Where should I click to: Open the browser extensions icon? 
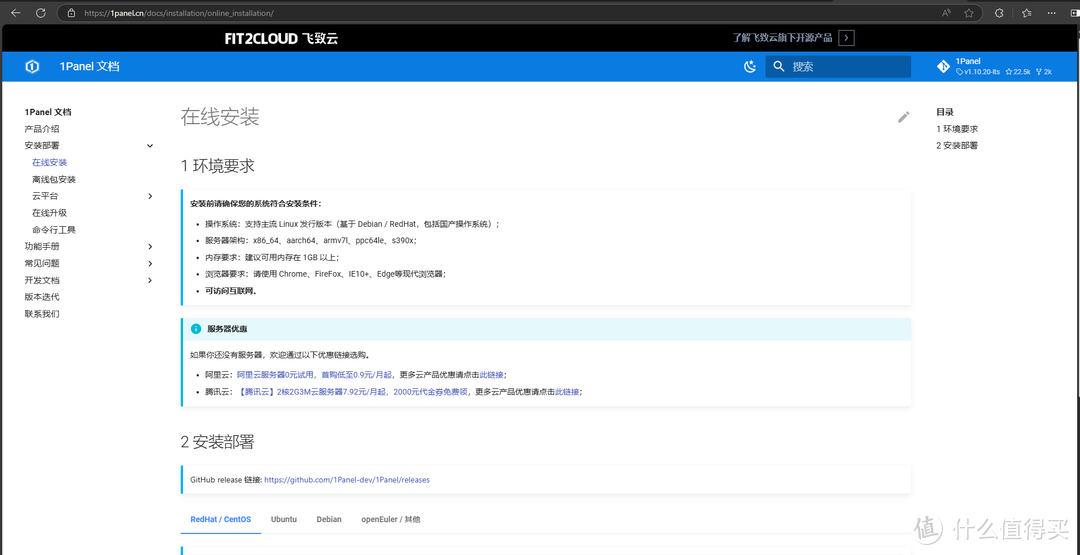point(998,13)
